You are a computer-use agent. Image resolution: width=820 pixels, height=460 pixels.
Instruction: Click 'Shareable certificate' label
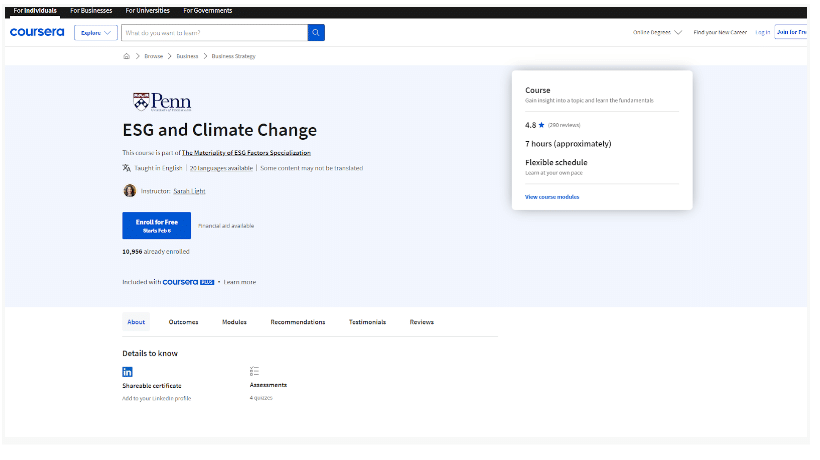[x=152, y=386]
